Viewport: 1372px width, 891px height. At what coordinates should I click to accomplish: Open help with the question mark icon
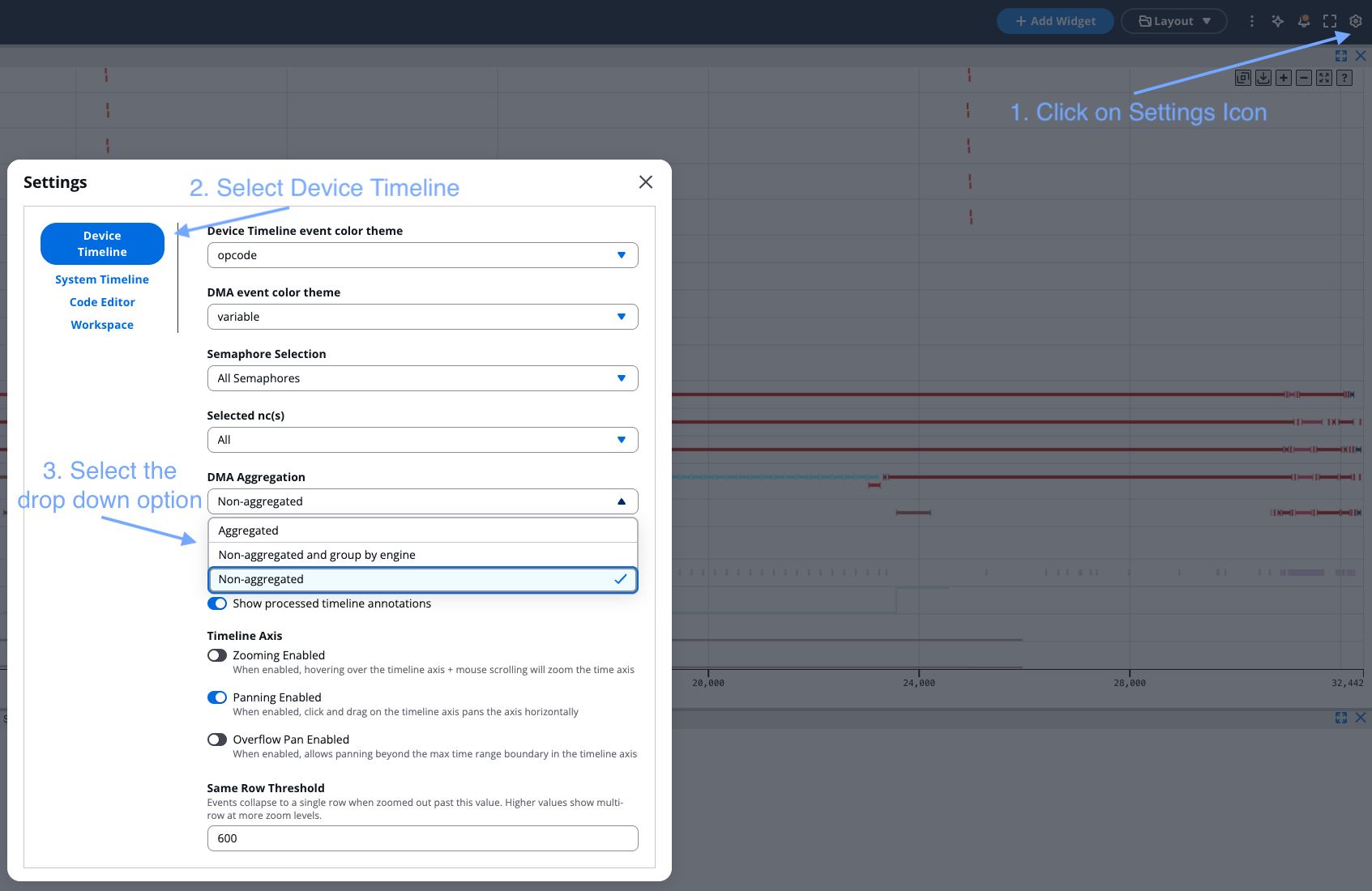tap(1344, 78)
